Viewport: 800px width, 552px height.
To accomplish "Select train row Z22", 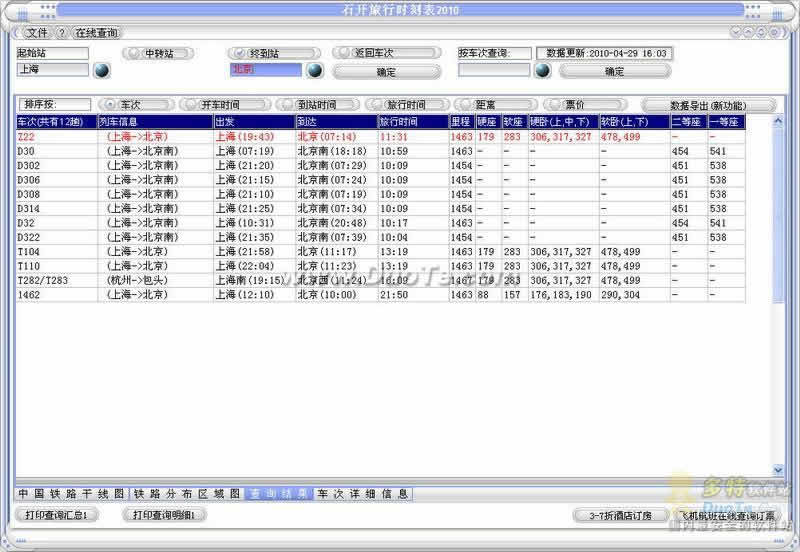I will [381, 137].
